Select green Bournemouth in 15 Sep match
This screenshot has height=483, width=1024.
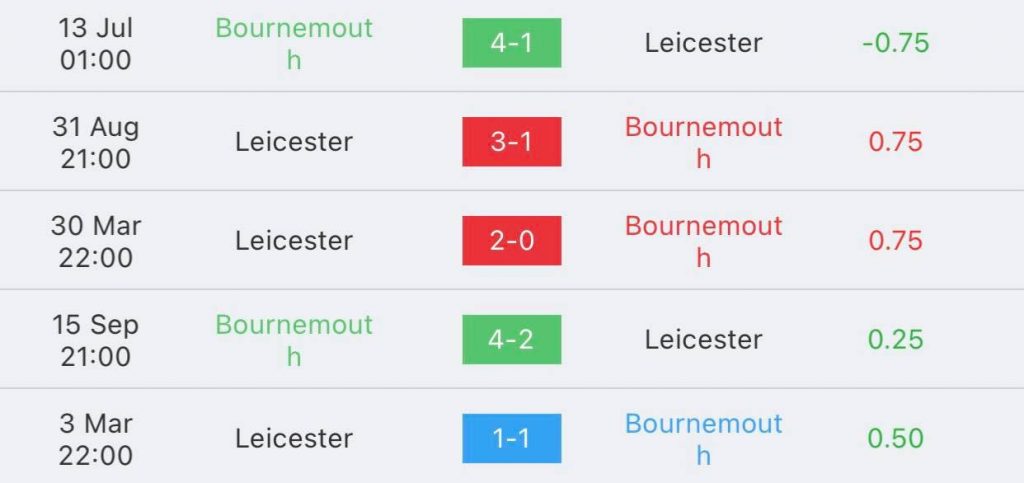pyautogui.click(x=294, y=340)
